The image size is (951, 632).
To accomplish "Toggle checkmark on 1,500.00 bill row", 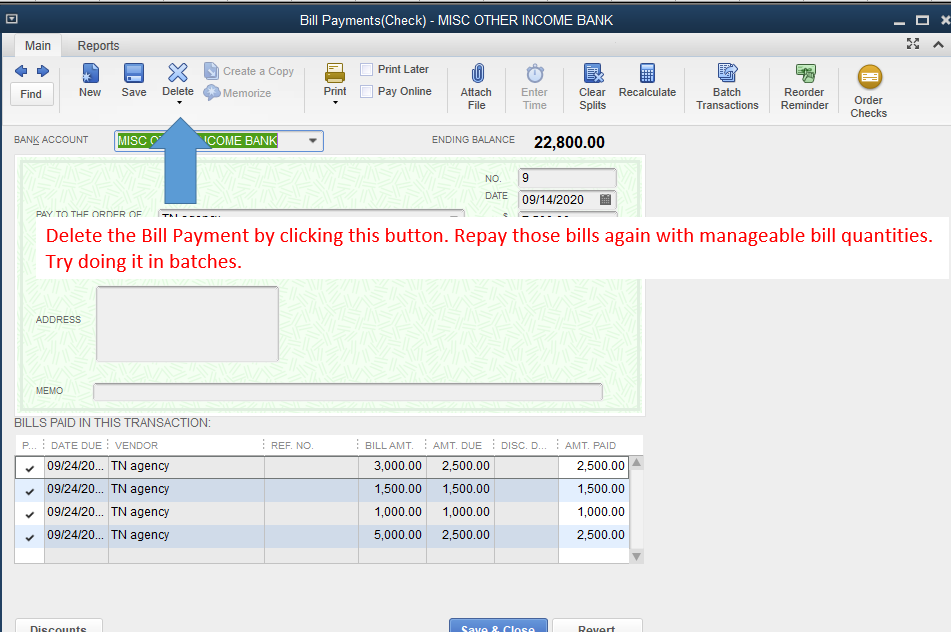I will tap(30, 491).
